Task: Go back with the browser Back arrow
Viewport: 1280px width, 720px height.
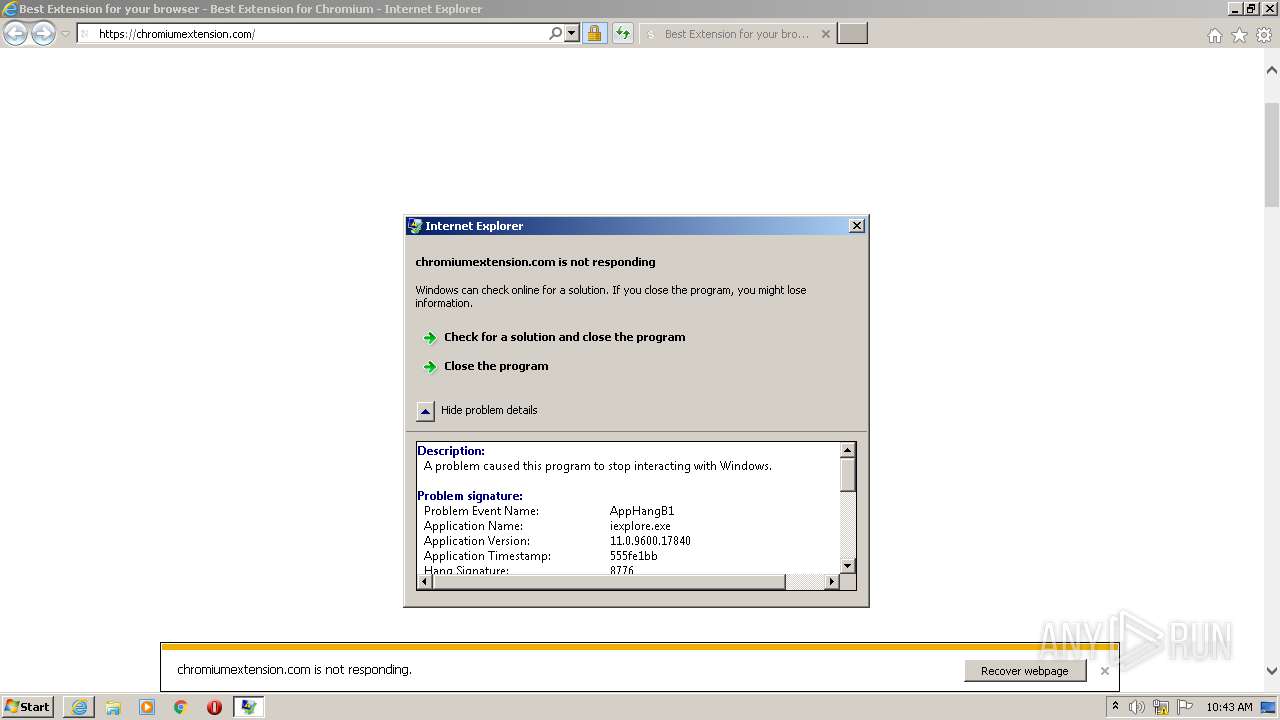Action: tap(15, 34)
